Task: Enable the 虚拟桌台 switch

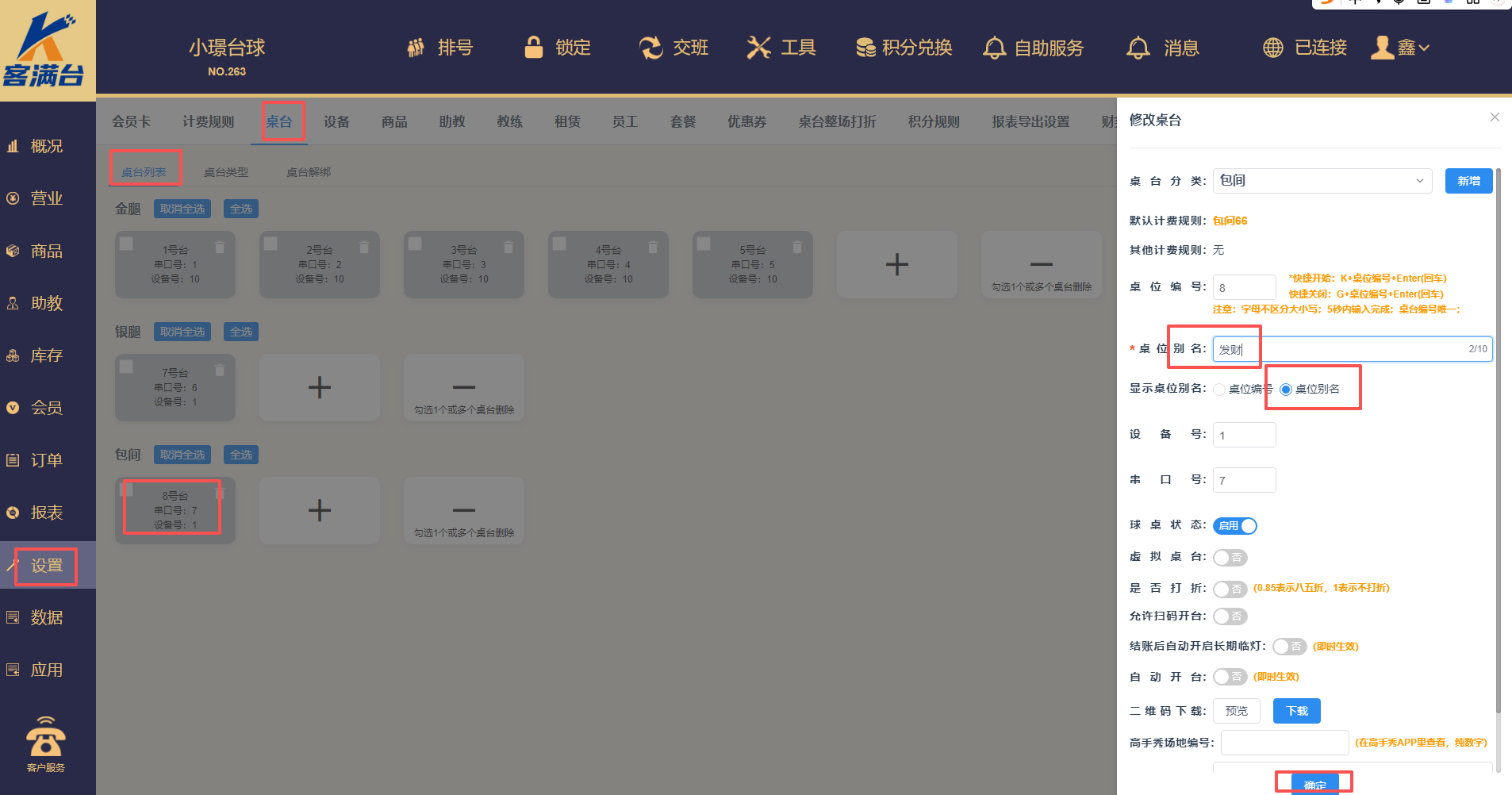Action: [x=1230, y=558]
